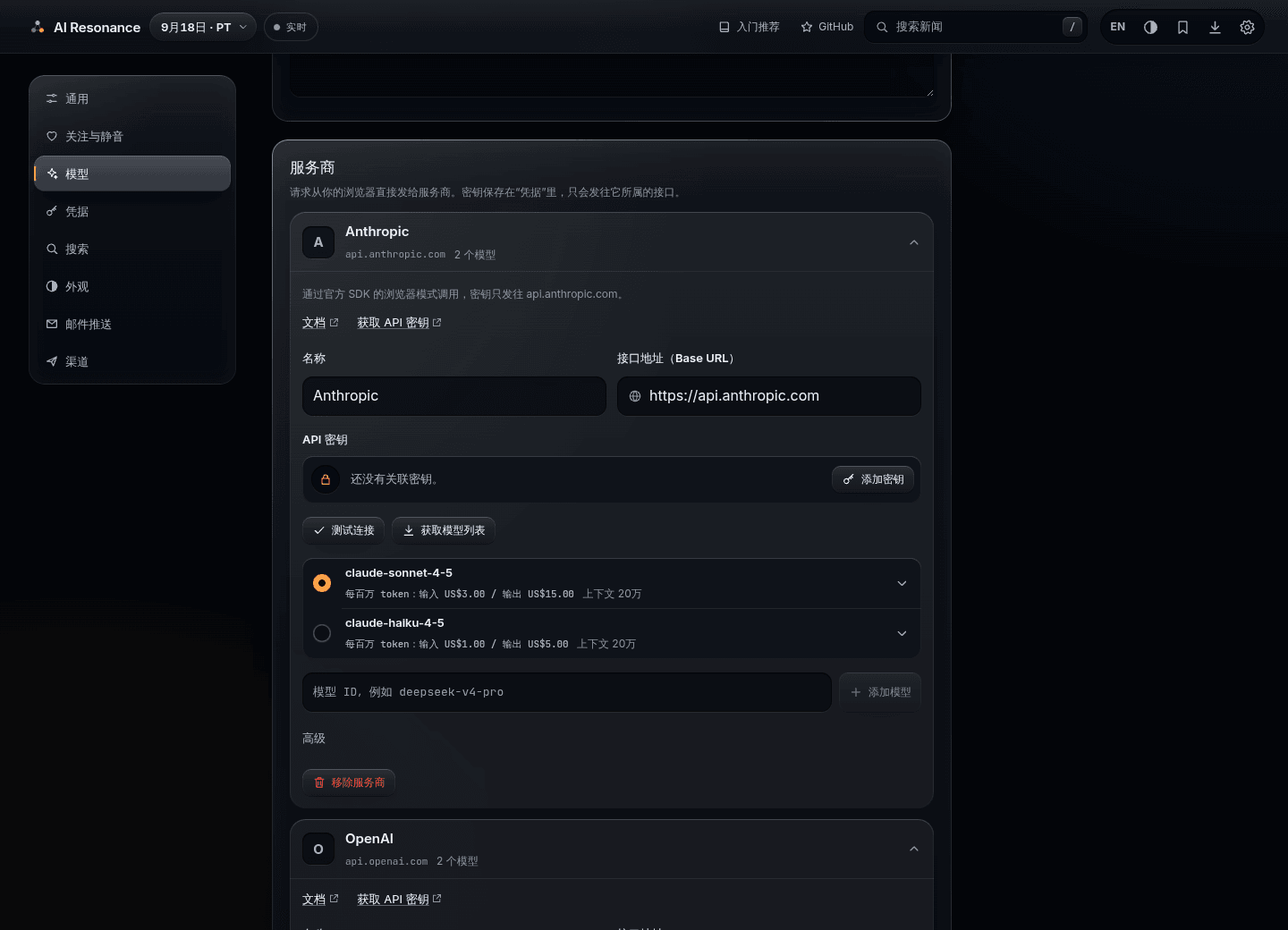Select claude-sonnet-4-5 radio button
1288x930 pixels.
[322, 583]
